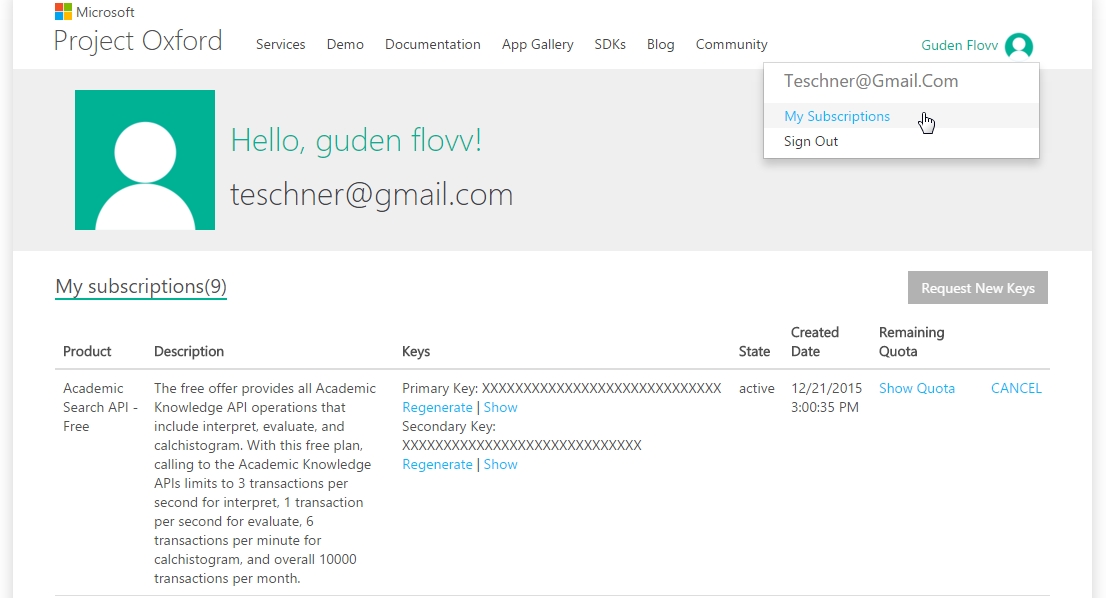Go to the Demo page
The height and width of the screenshot is (598, 1106).
(345, 44)
